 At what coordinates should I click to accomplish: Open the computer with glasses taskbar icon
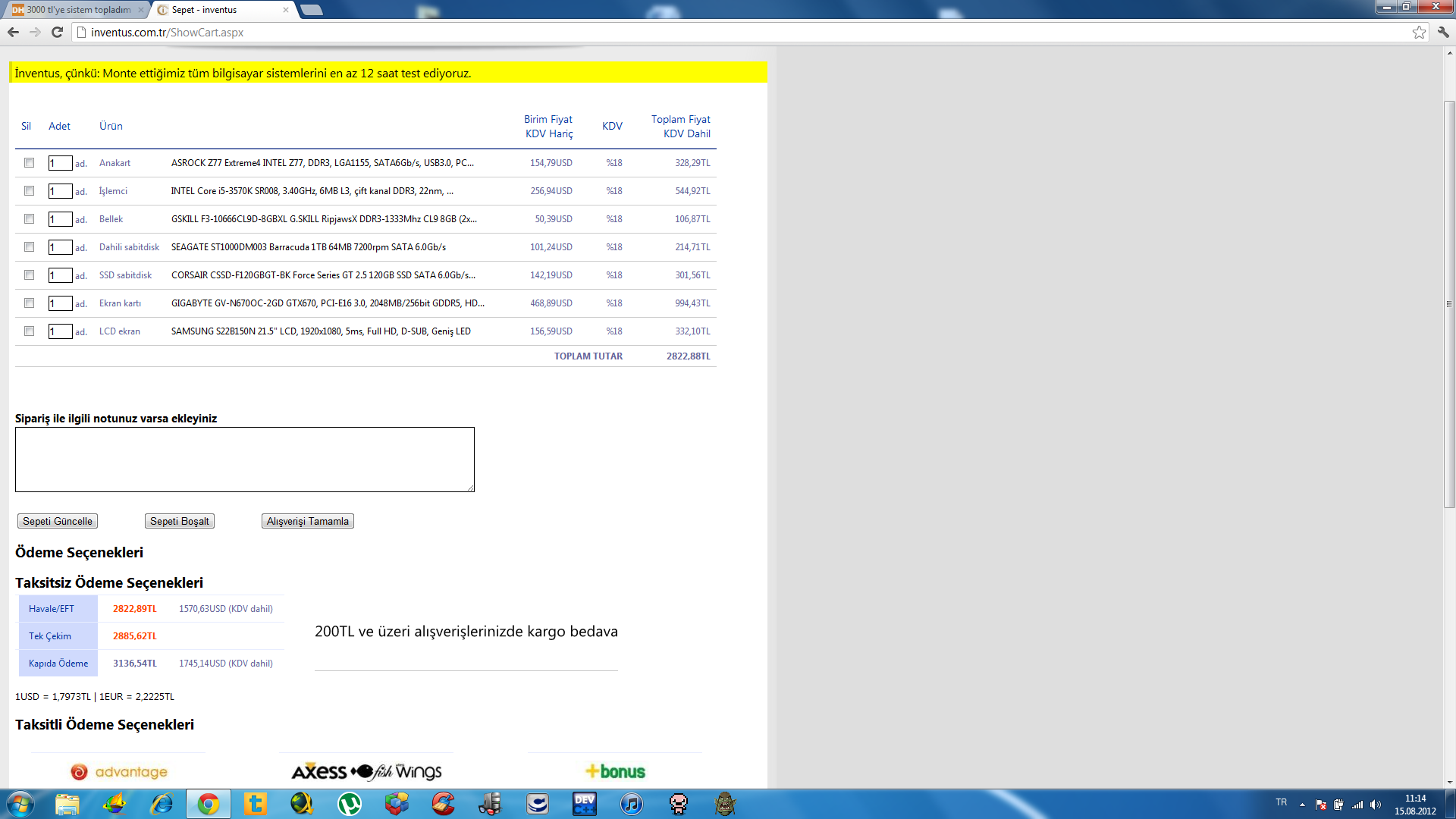coord(491,804)
